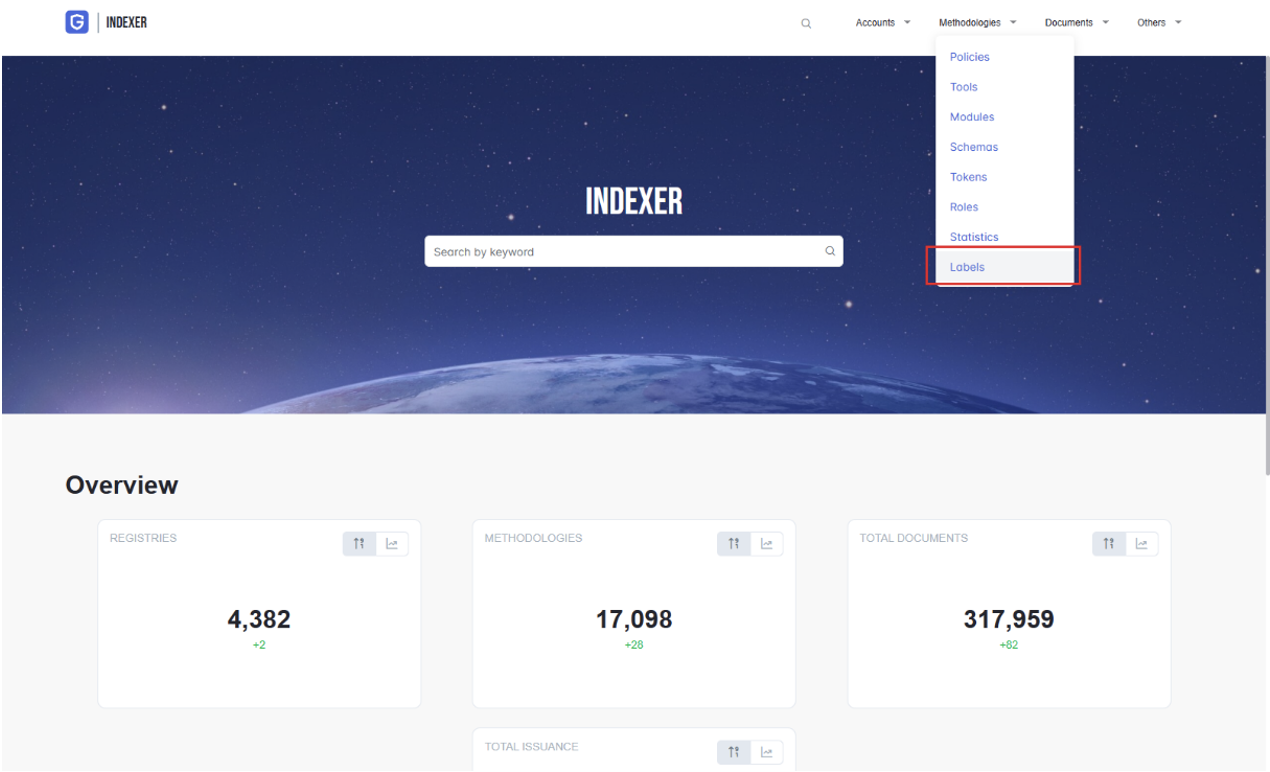Toggle Registries card counter view
The image size is (1270, 772).
click(x=359, y=544)
